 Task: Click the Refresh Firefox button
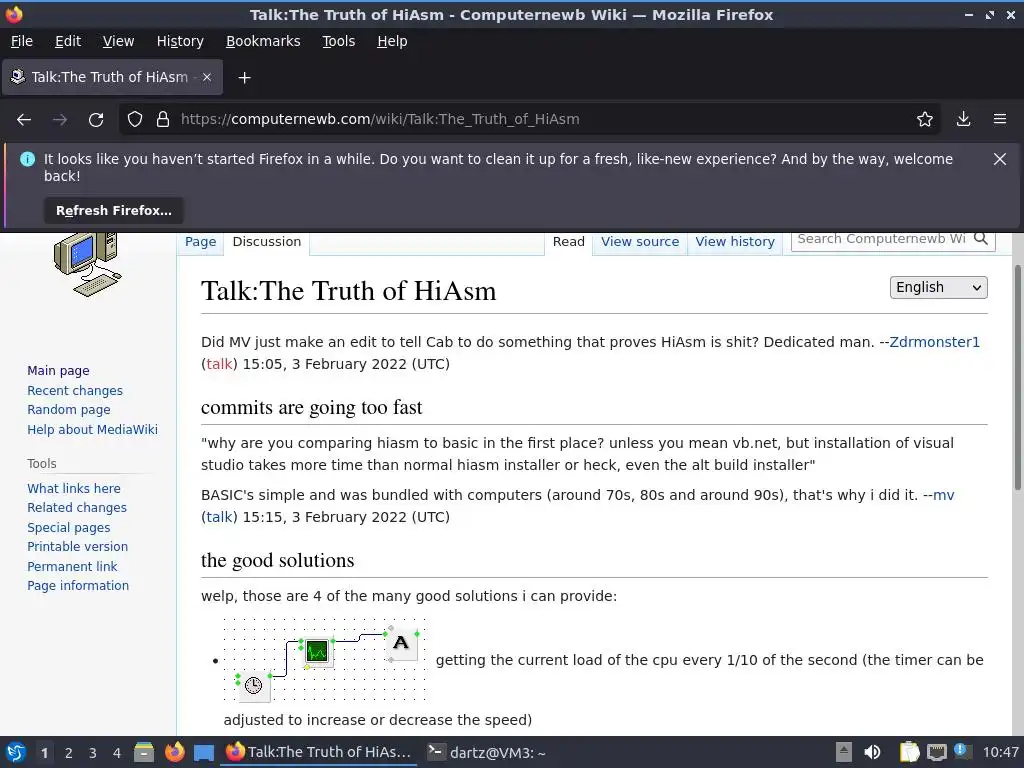[x=114, y=210]
